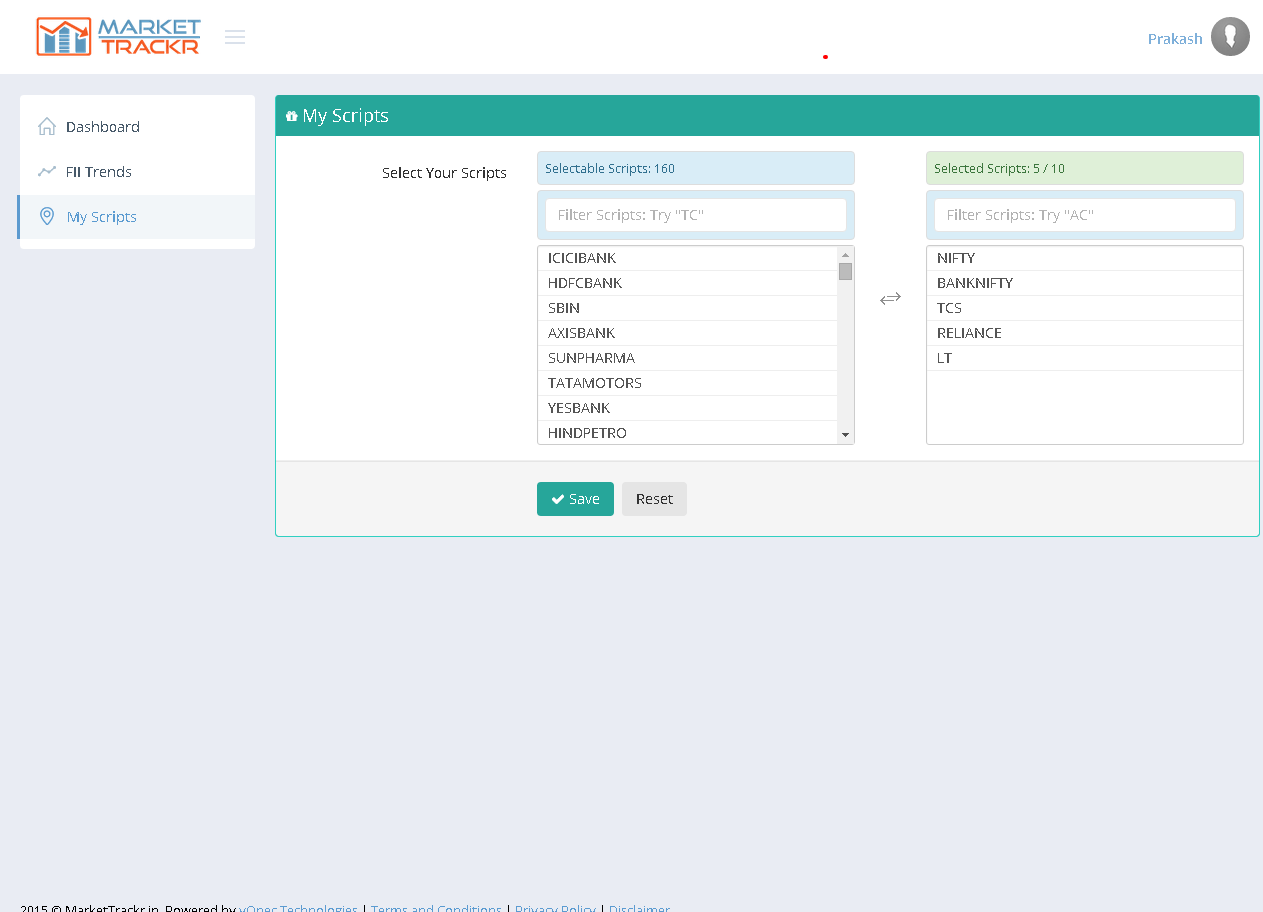Click the Prakash user avatar icon
The width and height of the screenshot is (1263, 912).
click(1230, 37)
